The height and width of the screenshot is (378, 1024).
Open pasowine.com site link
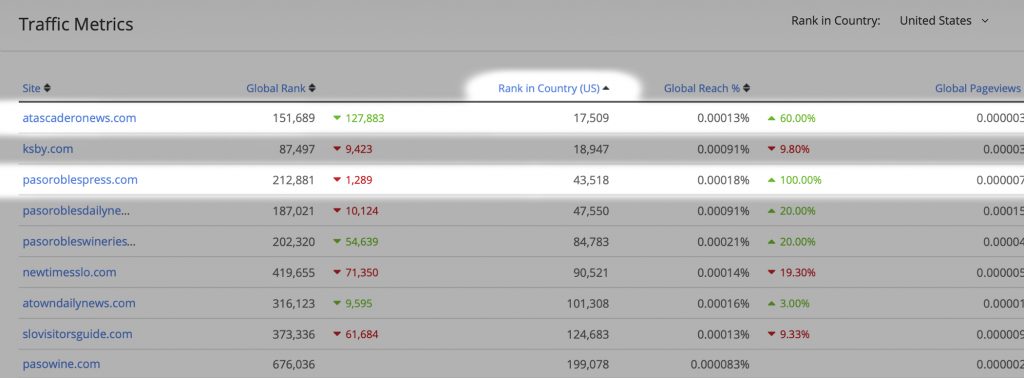coord(61,364)
